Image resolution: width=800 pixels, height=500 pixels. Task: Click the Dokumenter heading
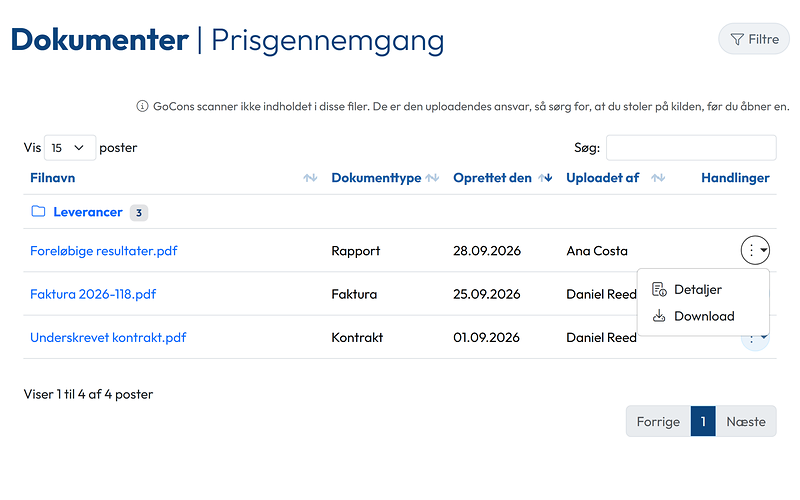(x=100, y=40)
